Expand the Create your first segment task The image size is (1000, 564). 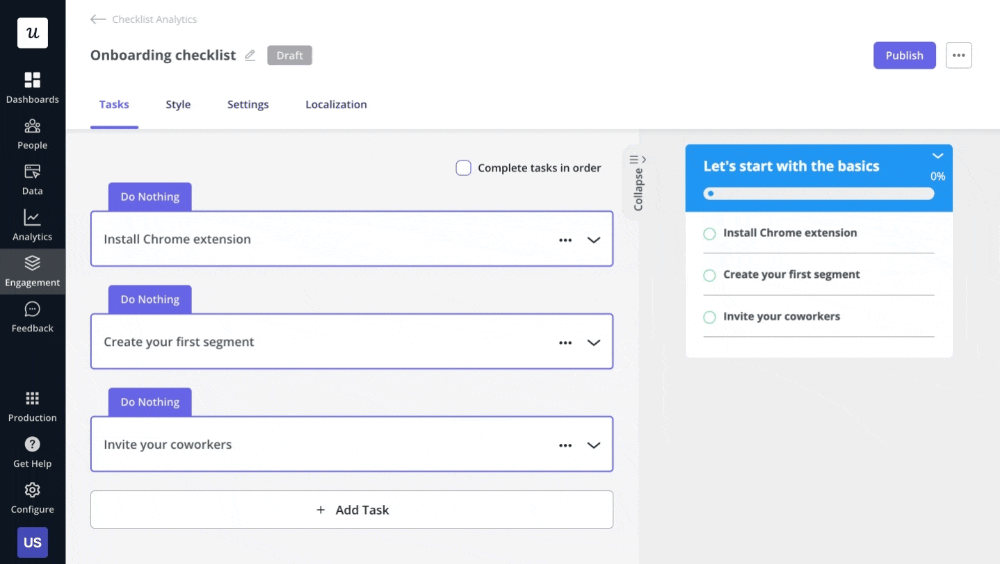tap(593, 343)
